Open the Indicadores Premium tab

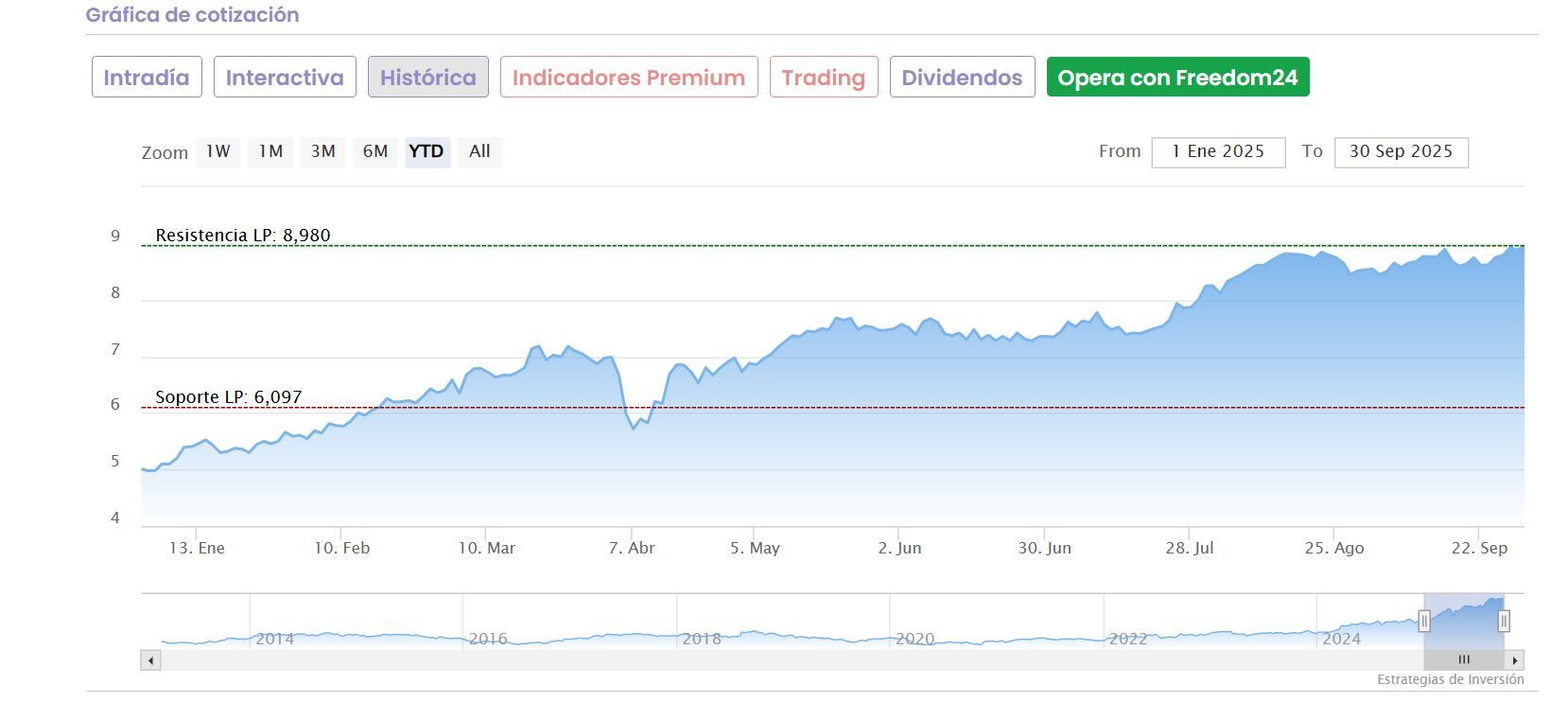coord(629,78)
